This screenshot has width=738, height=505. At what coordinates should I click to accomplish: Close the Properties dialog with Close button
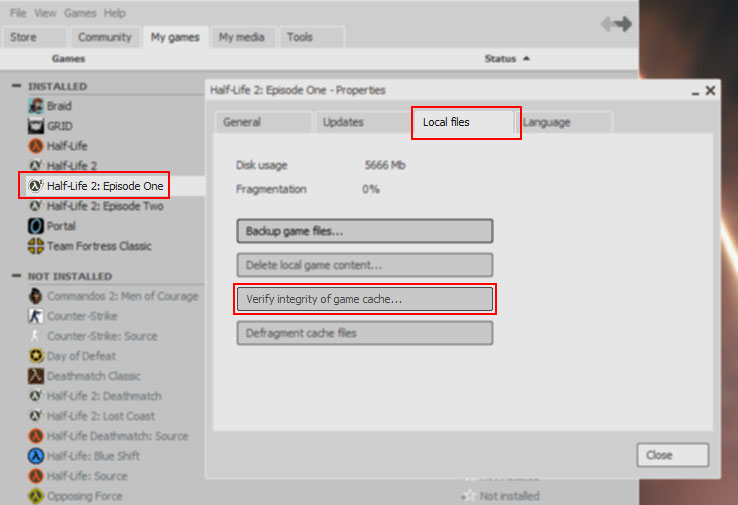(x=673, y=455)
